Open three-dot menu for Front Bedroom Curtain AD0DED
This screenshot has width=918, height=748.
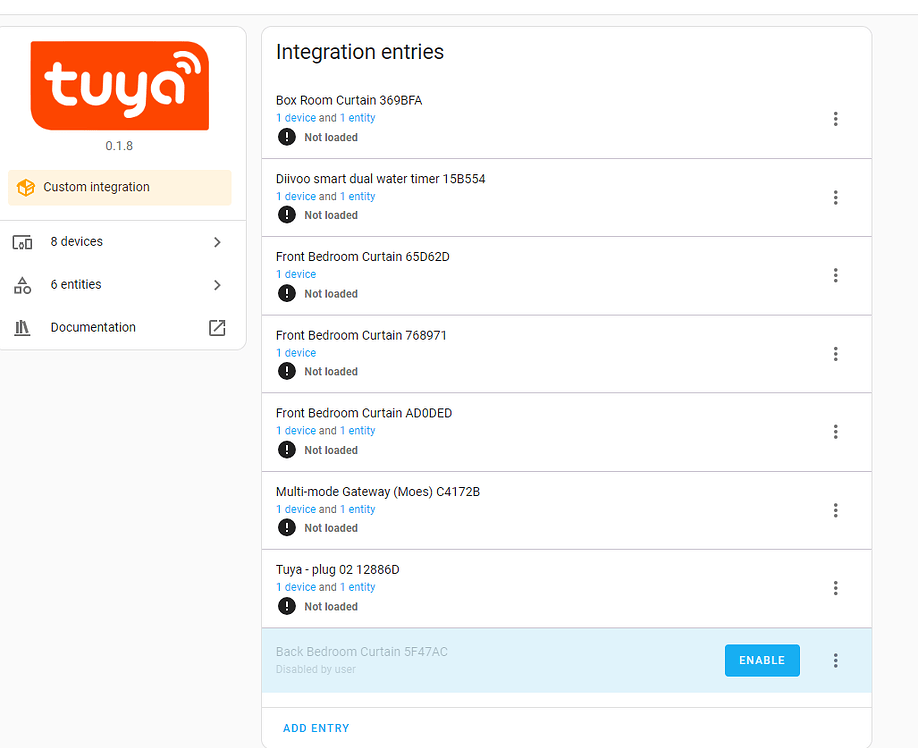(835, 432)
